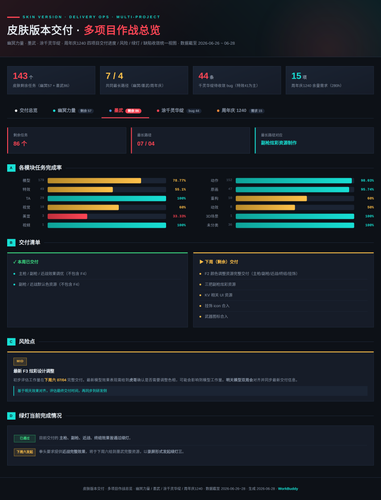The width and height of the screenshot is (381, 500).
Task: Click the 98.03% cyan progress bar
Action: (x=295, y=180)
